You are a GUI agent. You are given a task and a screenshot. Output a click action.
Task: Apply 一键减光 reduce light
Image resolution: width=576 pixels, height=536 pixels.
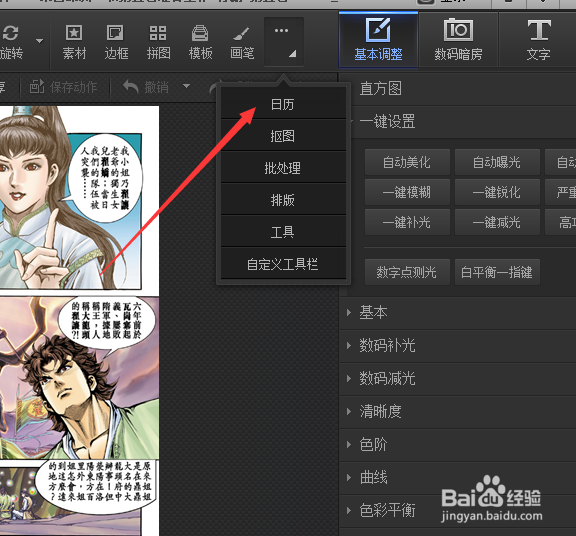(x=497, y=222)
